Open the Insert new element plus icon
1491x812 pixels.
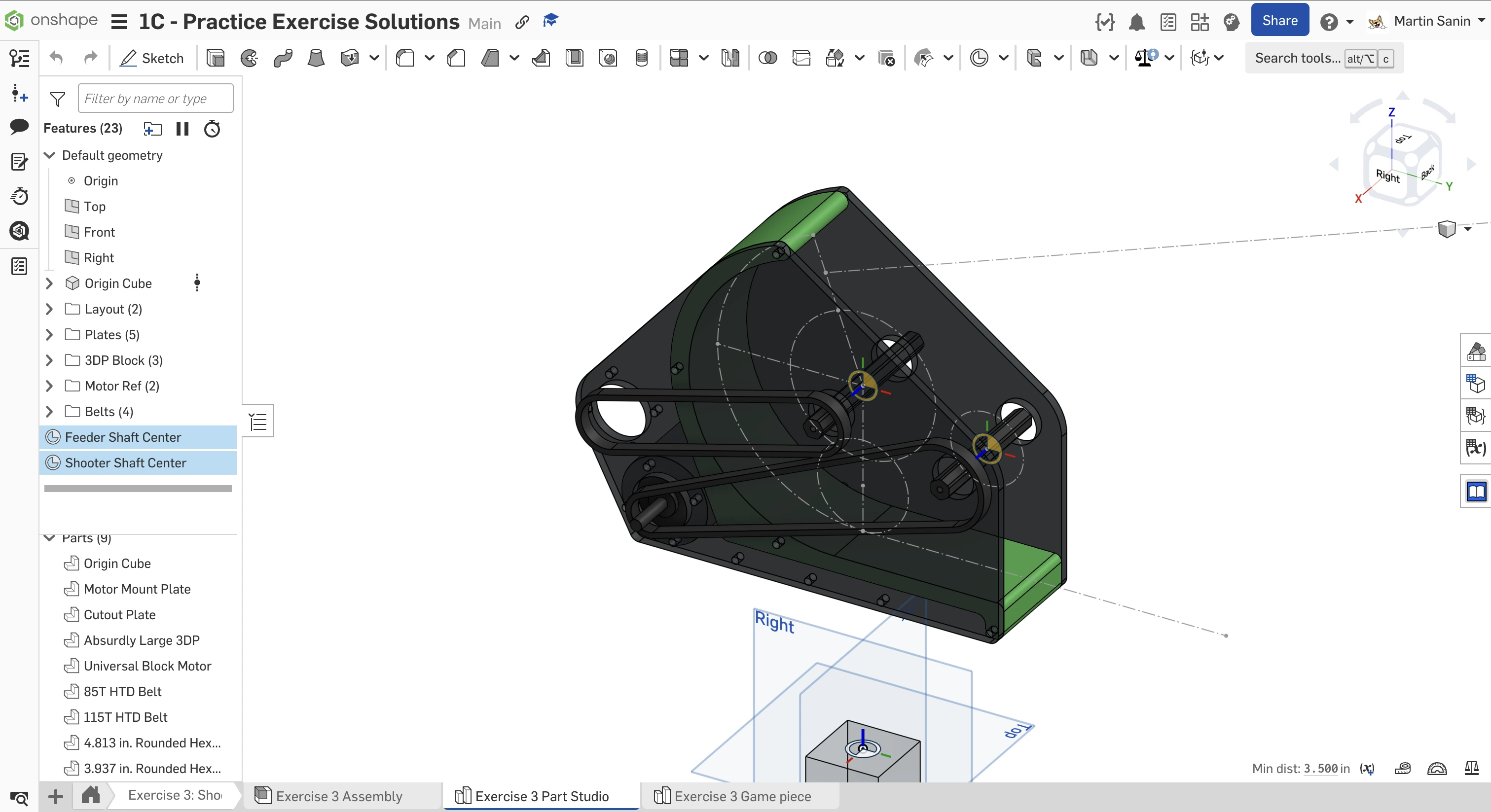[x=56, y=797]
